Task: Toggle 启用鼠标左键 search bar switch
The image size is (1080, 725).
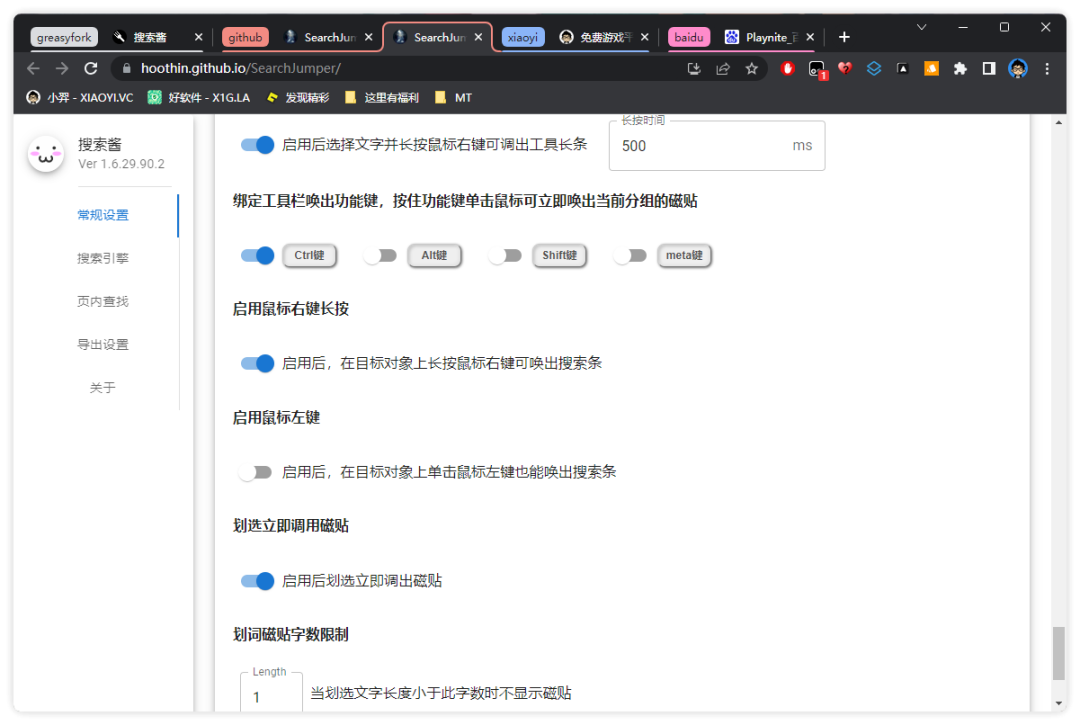Action: point(256,472)
